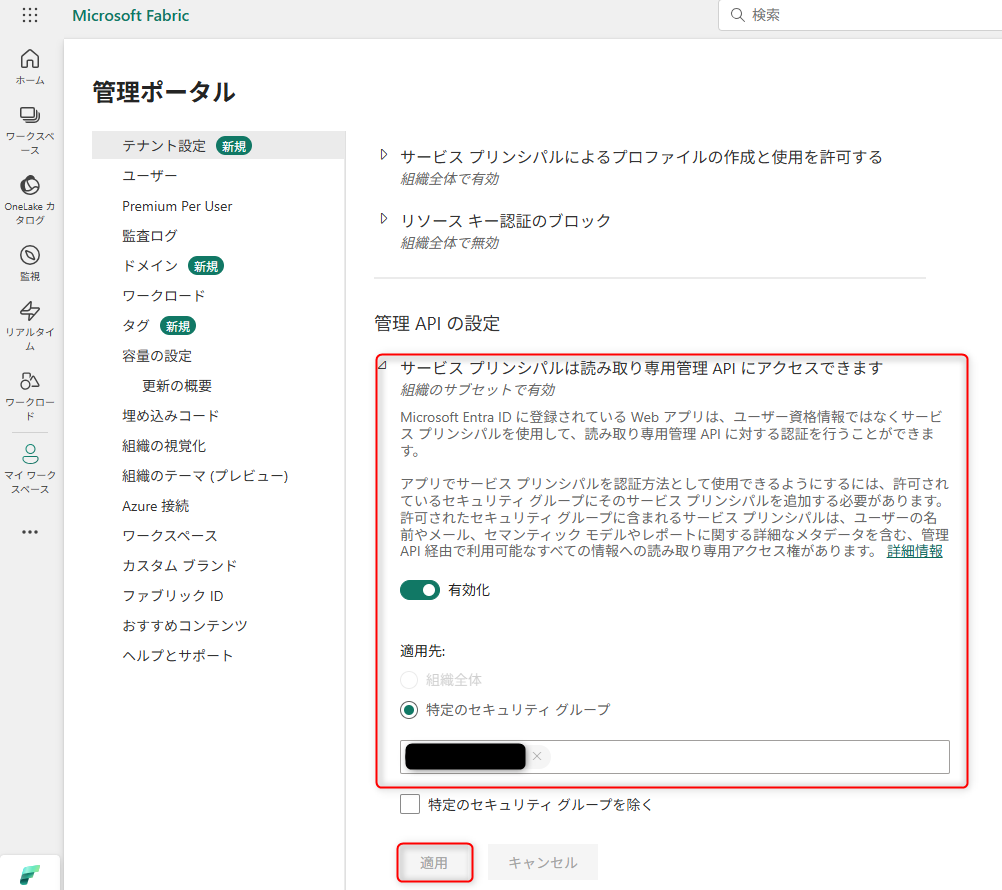Click the security group input box

674,757
